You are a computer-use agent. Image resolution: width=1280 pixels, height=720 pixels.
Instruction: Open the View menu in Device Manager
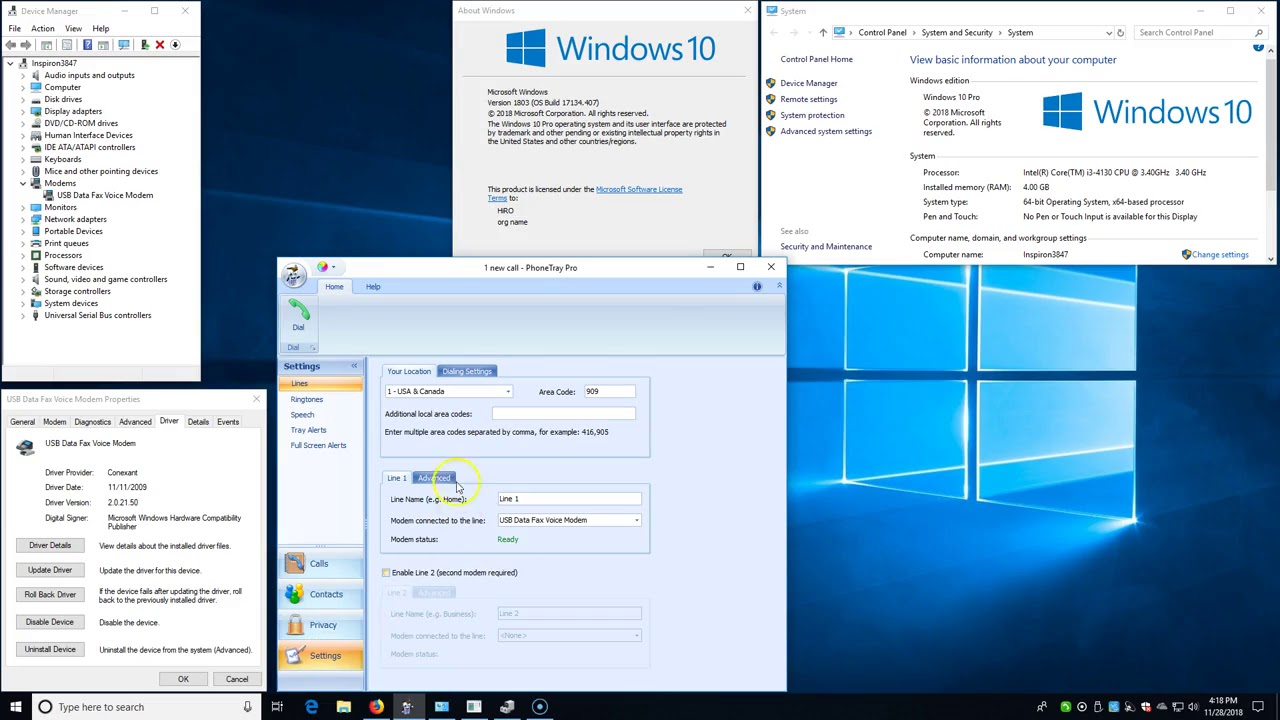point(73,29)
